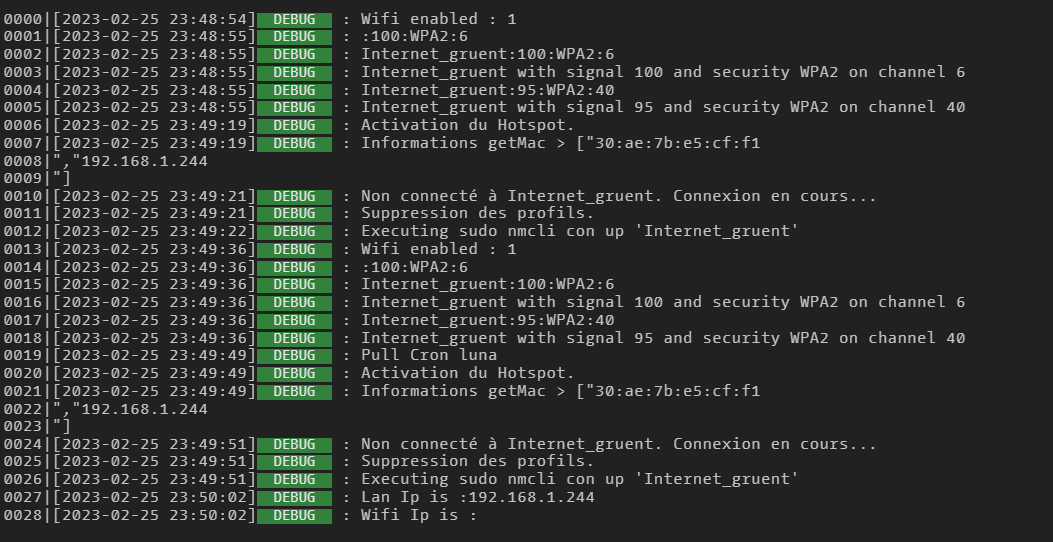Click the "Suppression des profils." message on line 0011

click(477, 213)
